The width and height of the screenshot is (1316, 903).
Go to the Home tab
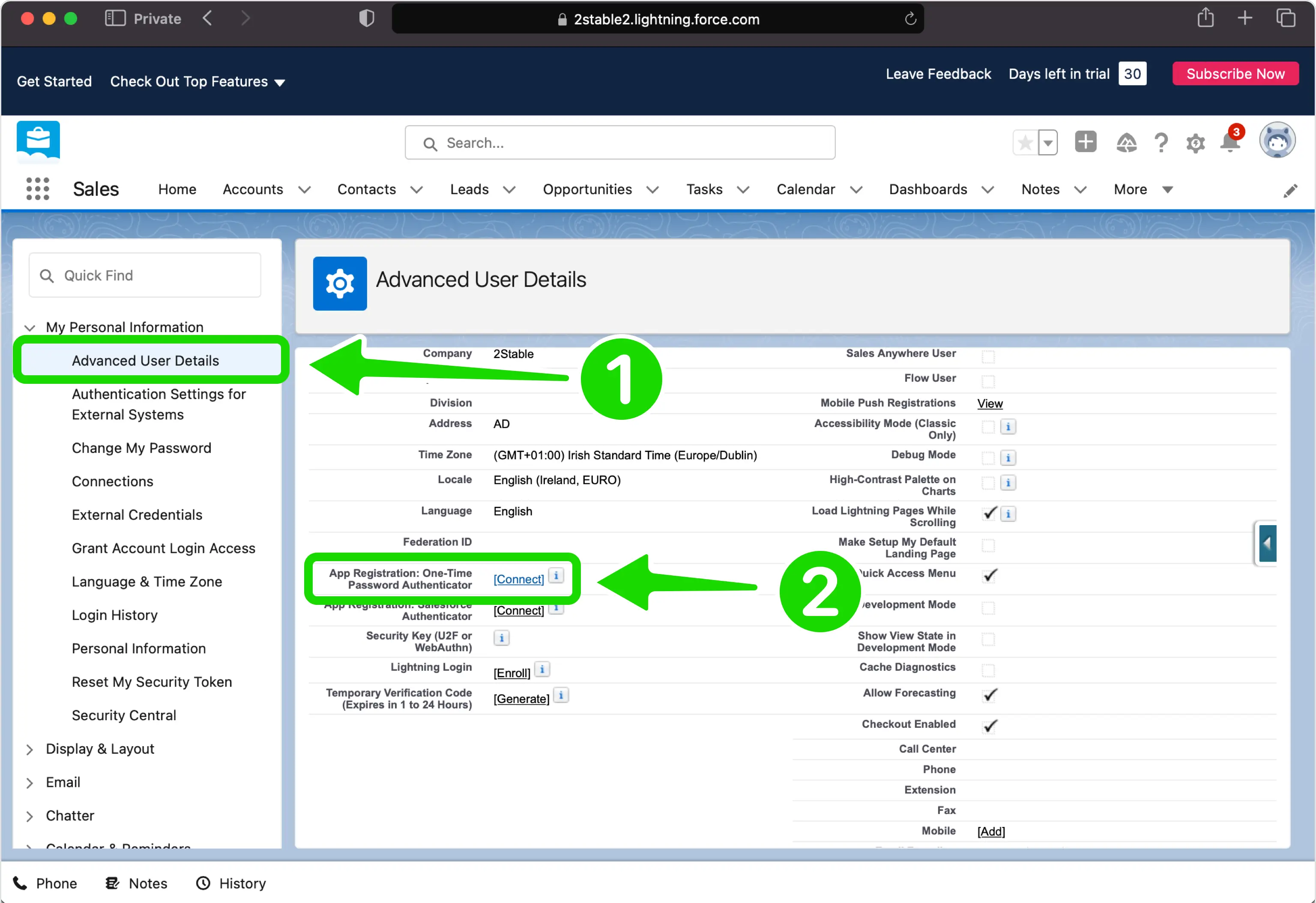(x=176, y=189)
